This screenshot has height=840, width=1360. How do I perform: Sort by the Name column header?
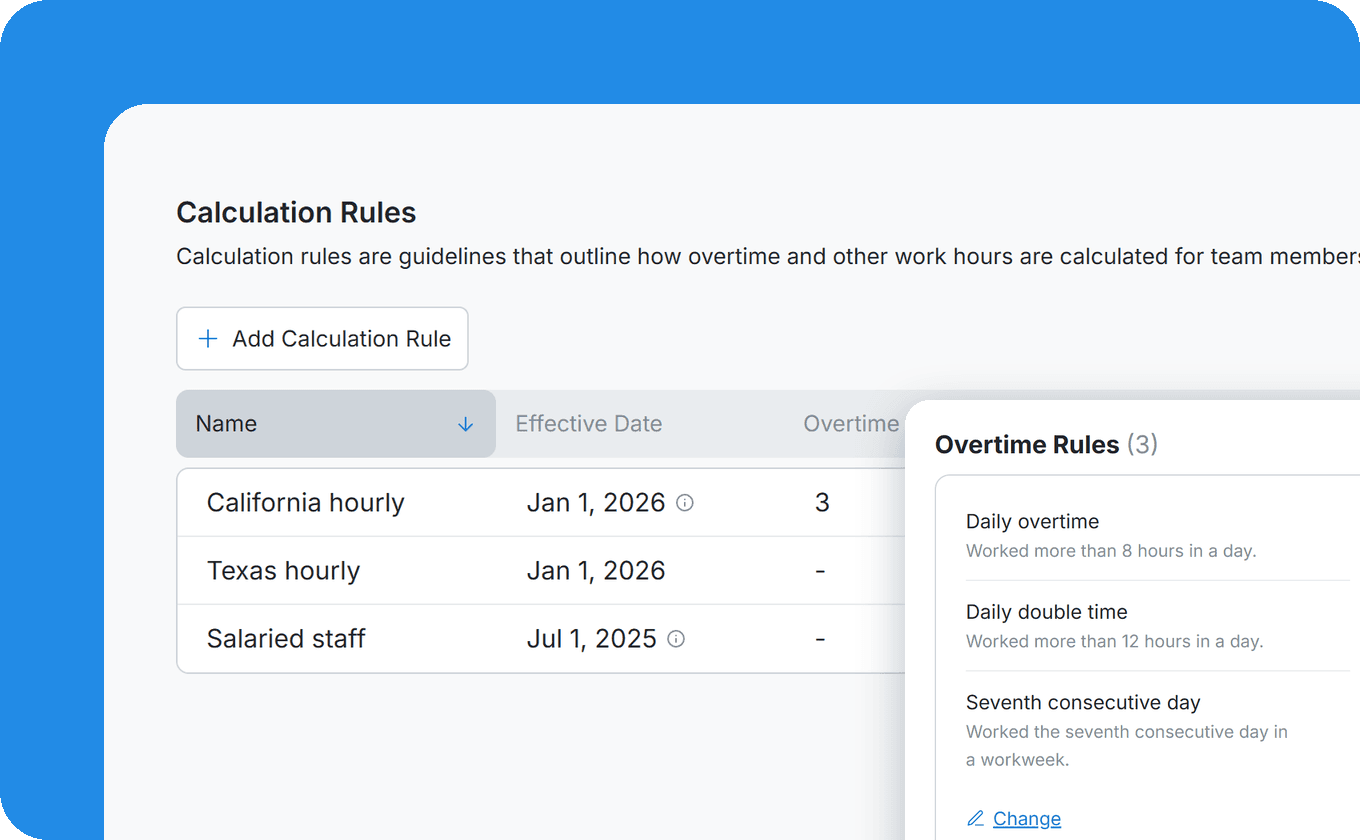336,424
